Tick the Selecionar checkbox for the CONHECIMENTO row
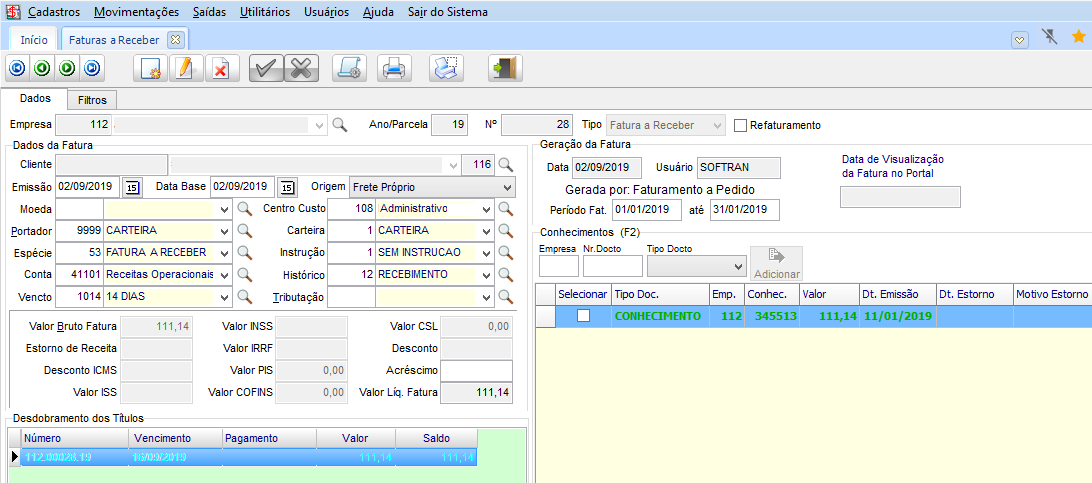The width and height of the screenshot is (1092, 483). [x=583, y=316]
